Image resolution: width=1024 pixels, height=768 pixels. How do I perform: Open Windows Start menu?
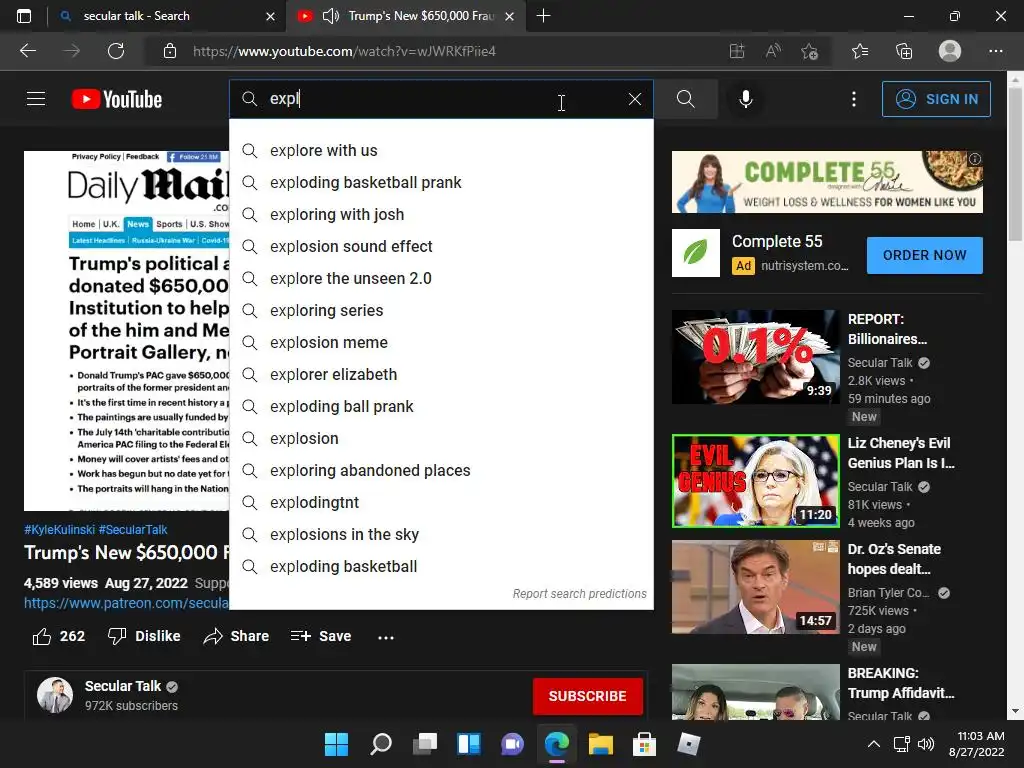(x=336, y=744)
